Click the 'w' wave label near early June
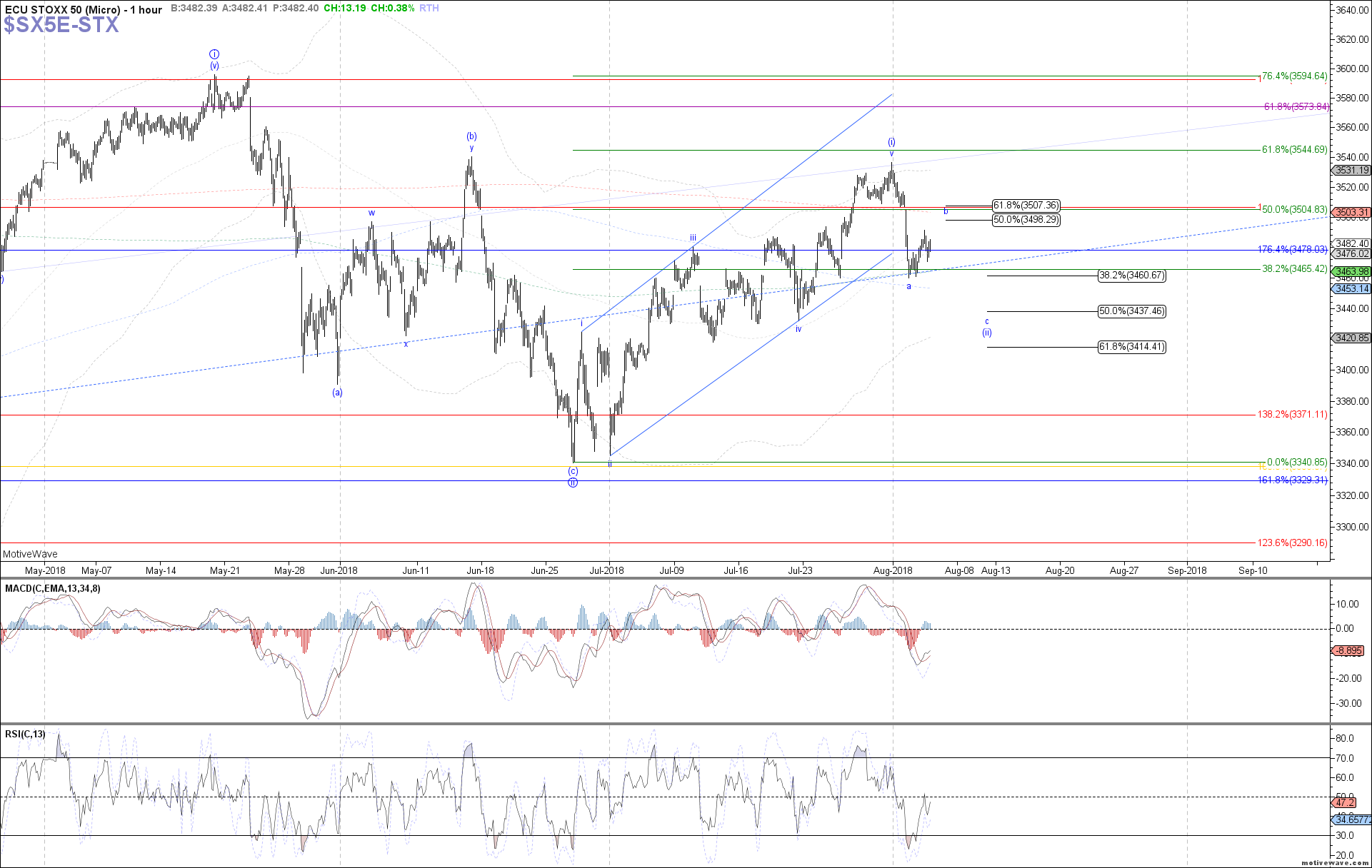Screen dimensions: 1372x868 click(371, 213)
